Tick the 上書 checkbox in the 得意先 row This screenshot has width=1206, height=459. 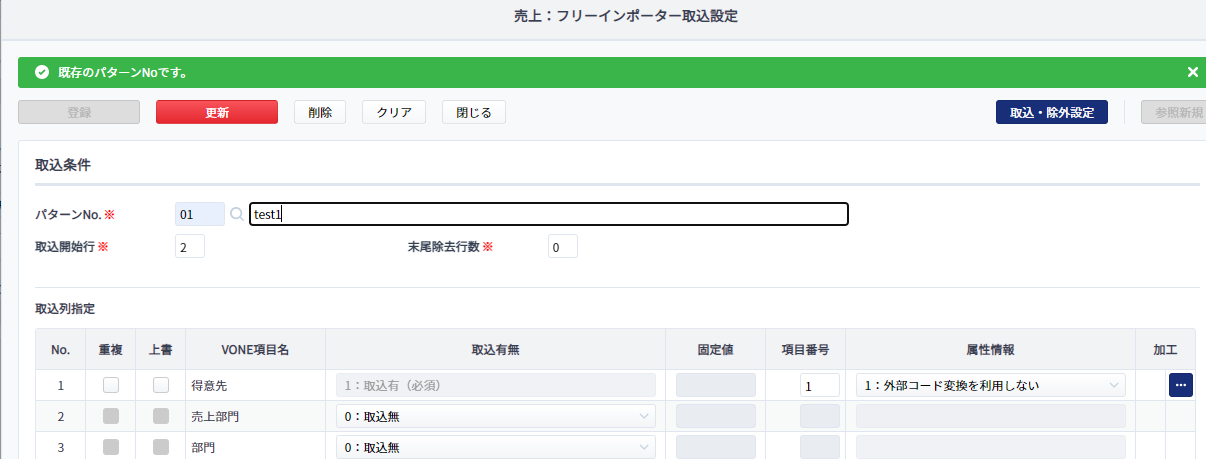pos(160,385)
